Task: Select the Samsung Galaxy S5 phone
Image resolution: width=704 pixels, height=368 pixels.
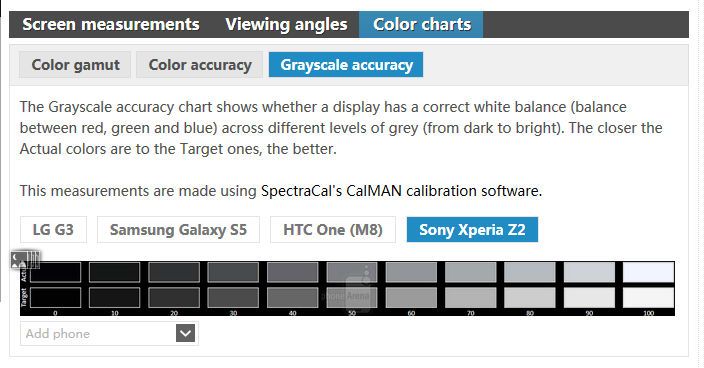Action: 178,230
